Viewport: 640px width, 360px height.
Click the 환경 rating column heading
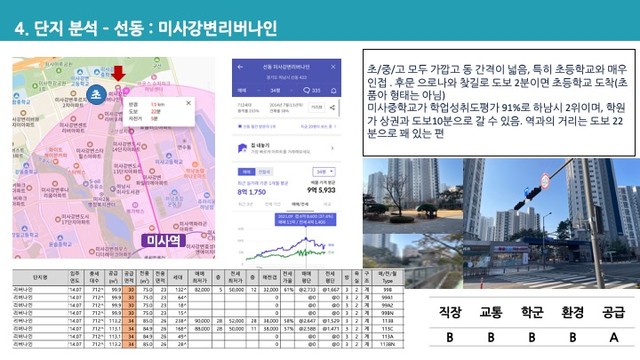(573, 313)
